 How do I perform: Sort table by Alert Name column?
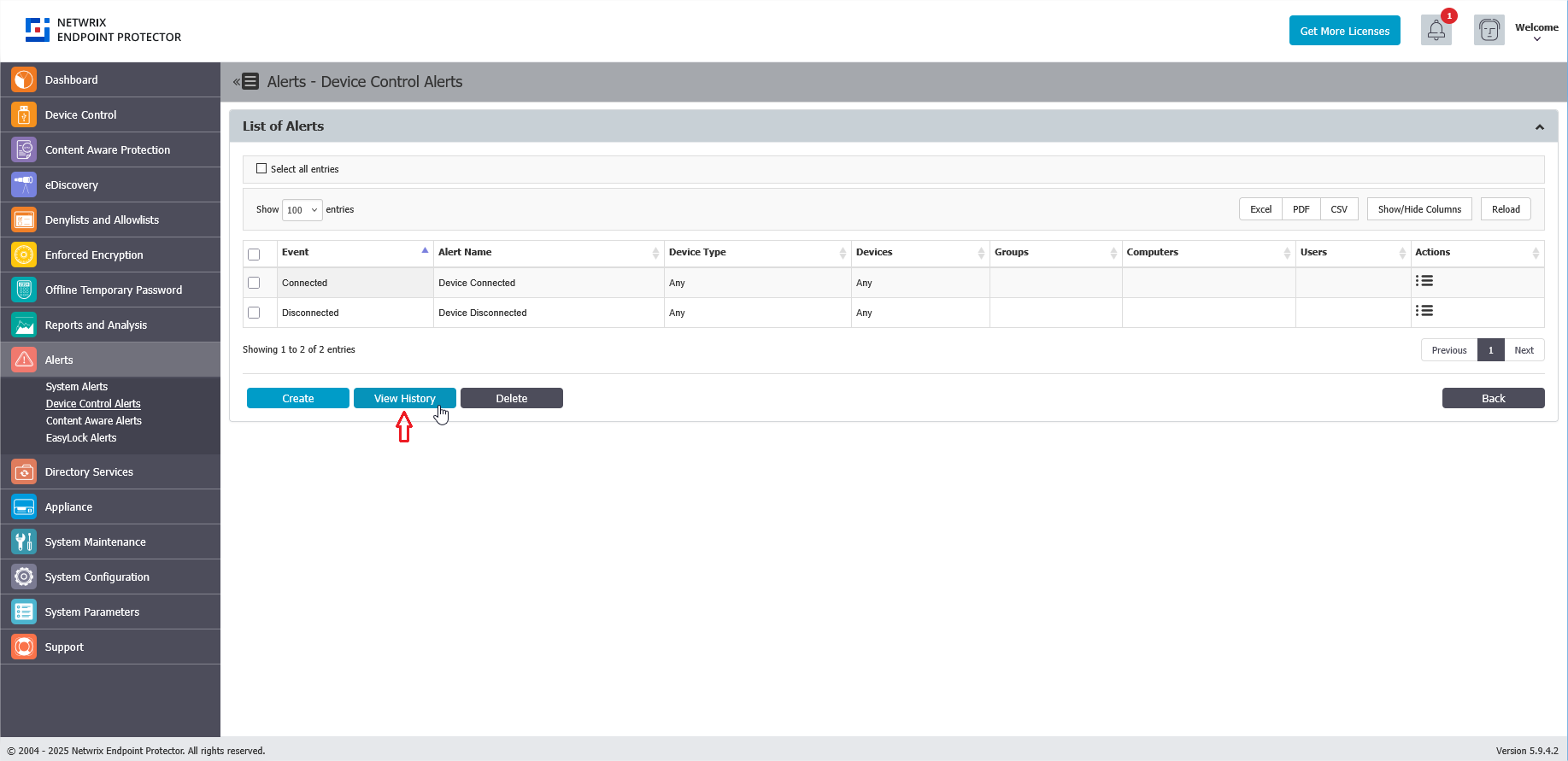[x=549, y=252]
